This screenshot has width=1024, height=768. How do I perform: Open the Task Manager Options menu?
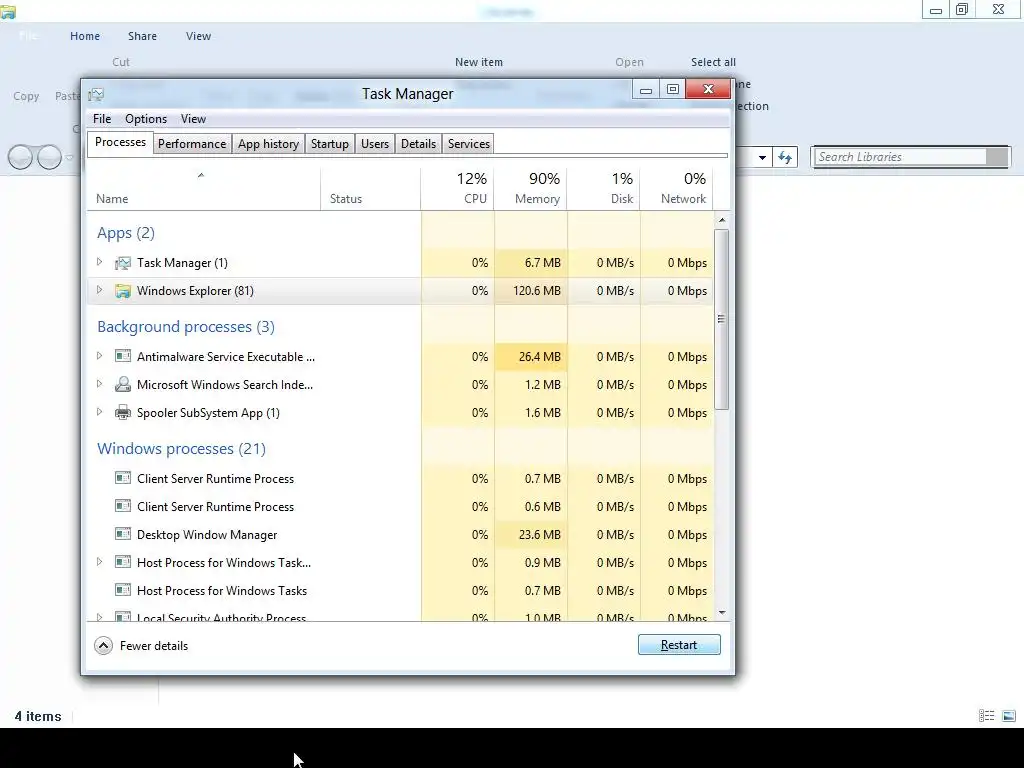coord(146,119)
